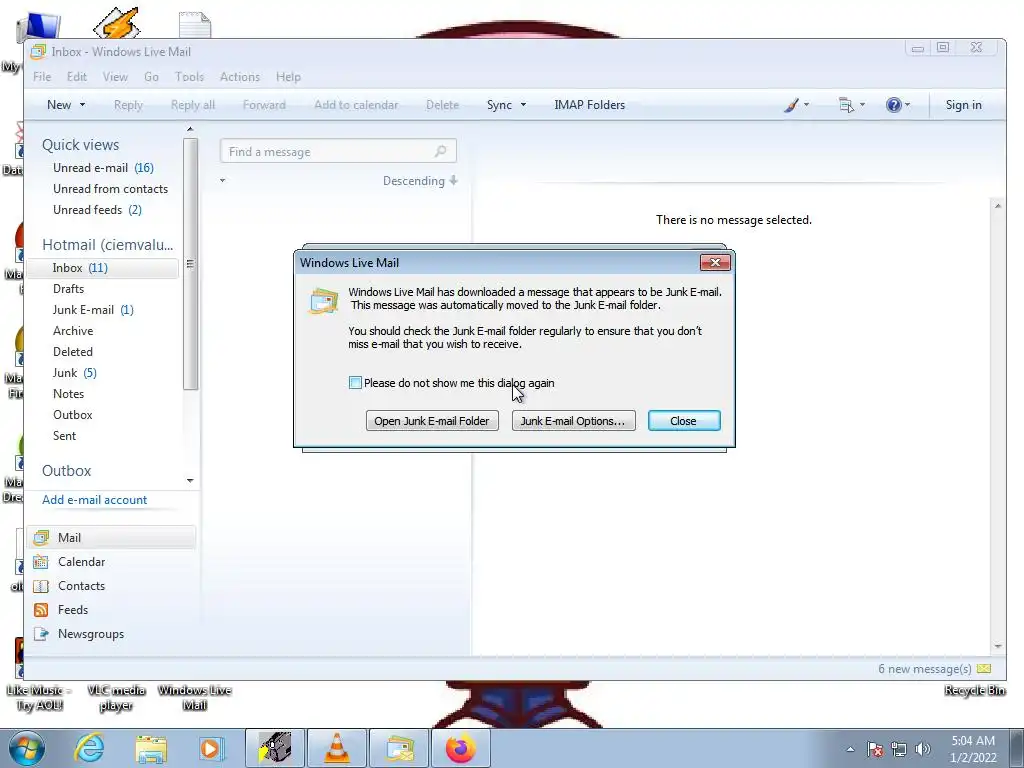Open Windows Explorer from taskbar
The width and height of the screenshot is (1024, 768).
click(151, 748)
